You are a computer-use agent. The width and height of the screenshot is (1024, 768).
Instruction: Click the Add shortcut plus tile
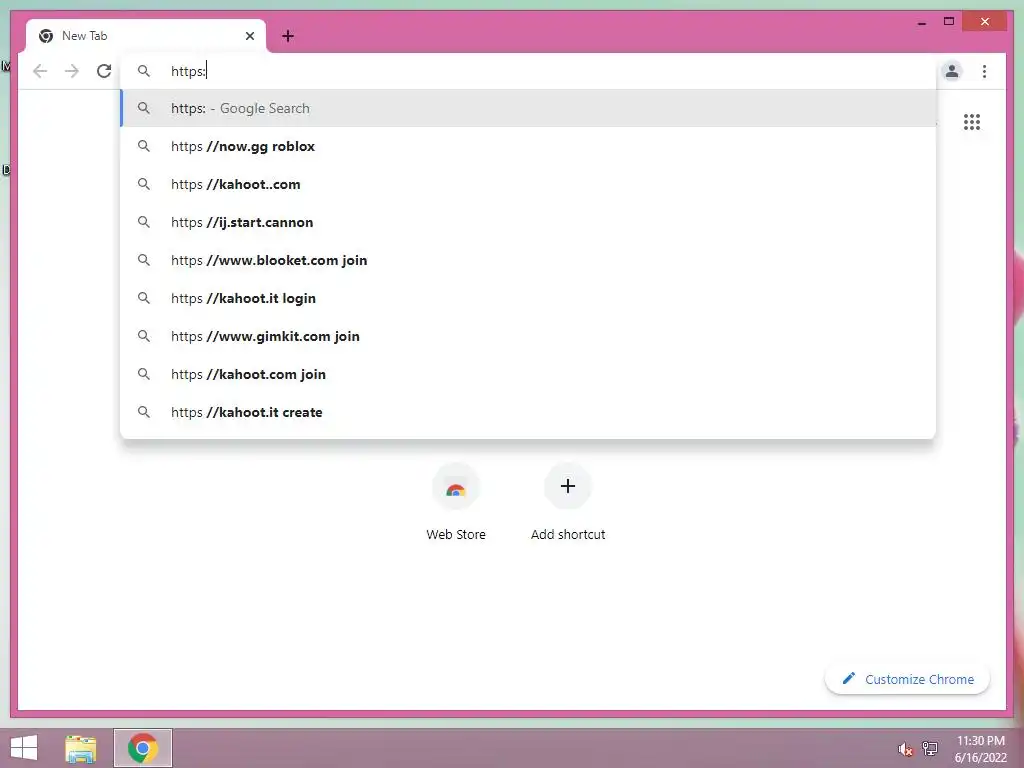568,502
